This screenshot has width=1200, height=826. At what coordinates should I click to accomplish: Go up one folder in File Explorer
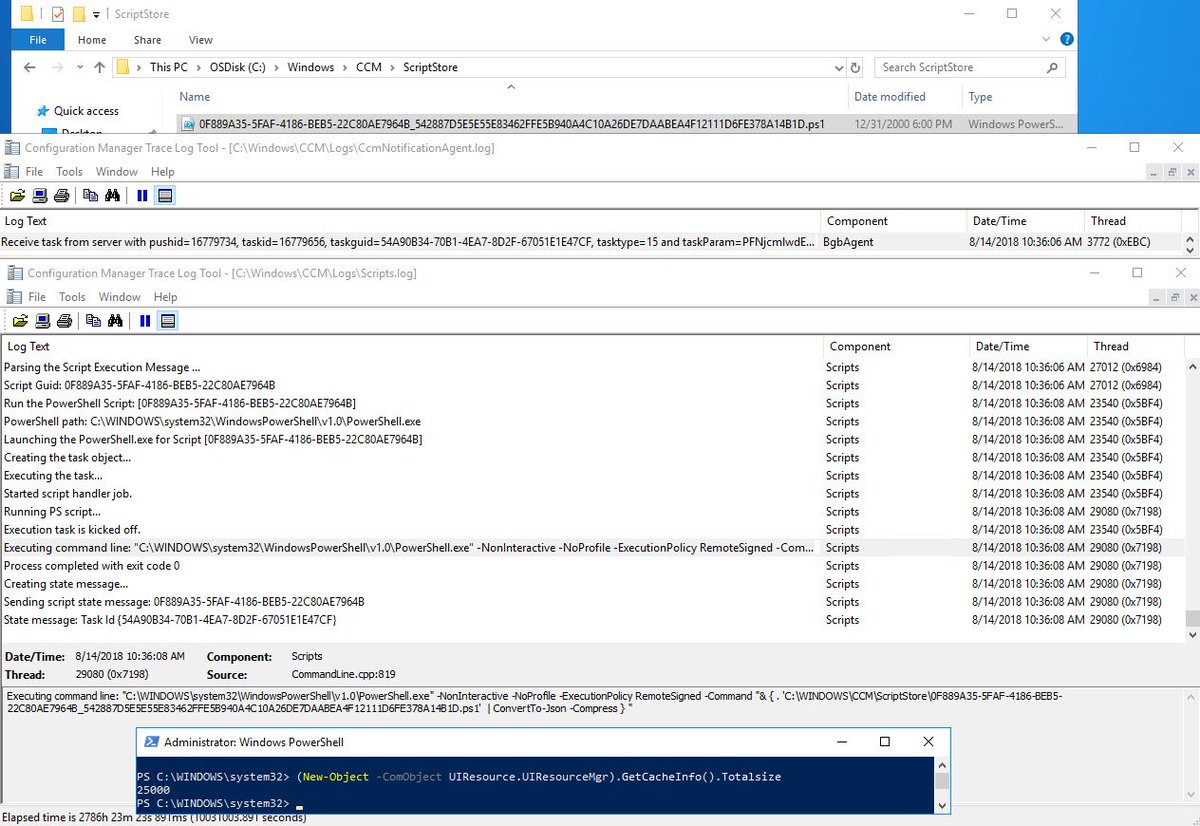99,67
